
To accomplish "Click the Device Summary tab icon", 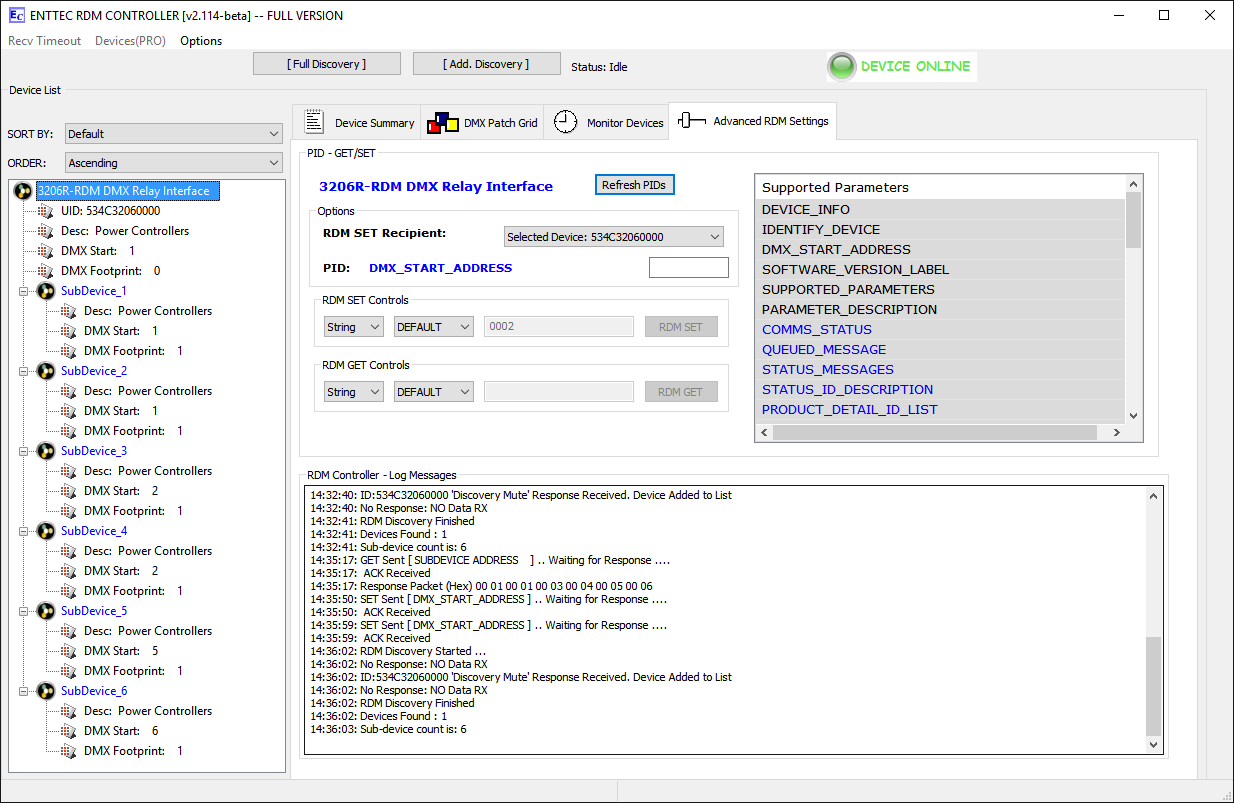I will click(314, 122).
